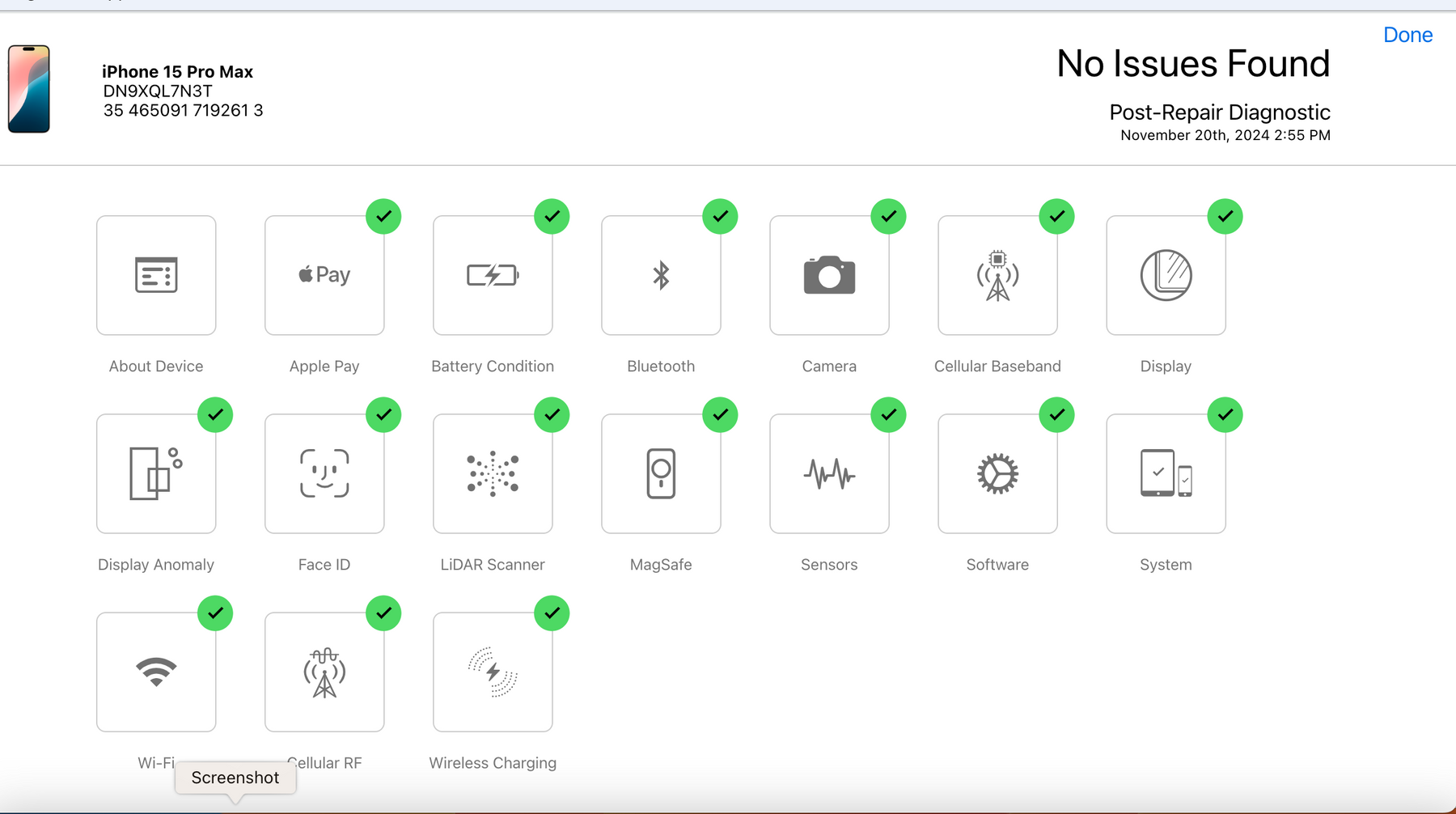The width and height of the screenshot is (1456, 814).
Task: Open the Software gear icon tile
Action: click(997, 473)
